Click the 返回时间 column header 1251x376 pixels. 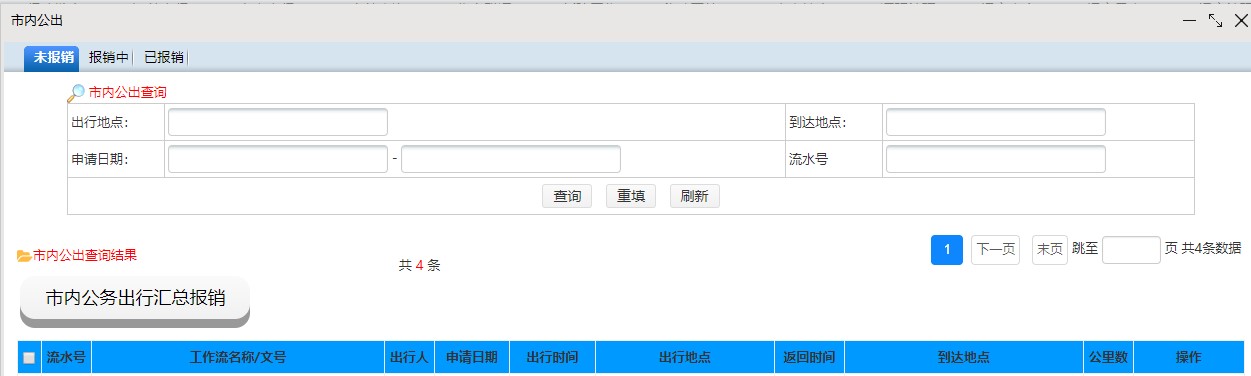coord(809,358)
